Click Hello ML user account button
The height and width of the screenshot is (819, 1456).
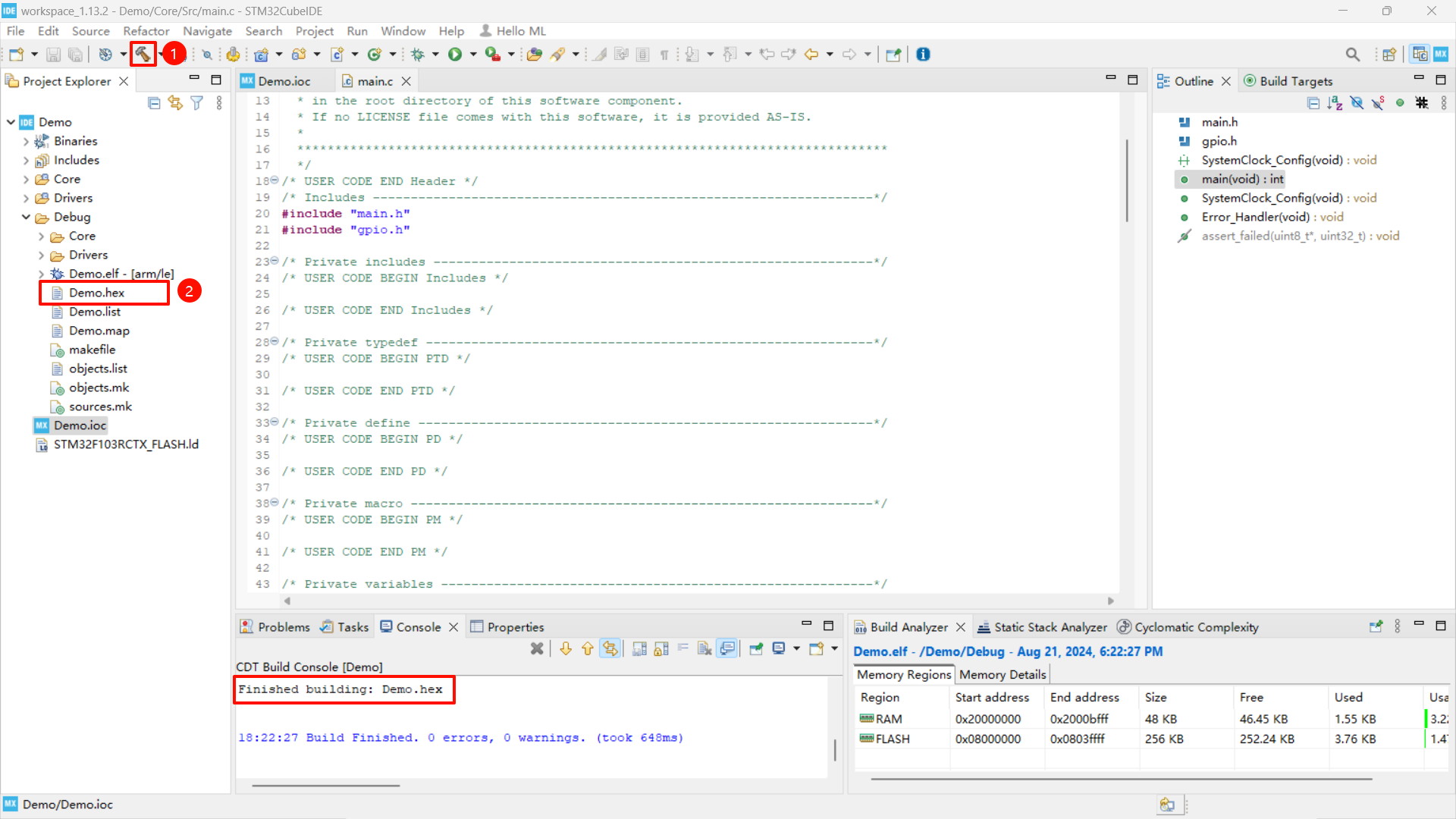(x=513, y=31)
